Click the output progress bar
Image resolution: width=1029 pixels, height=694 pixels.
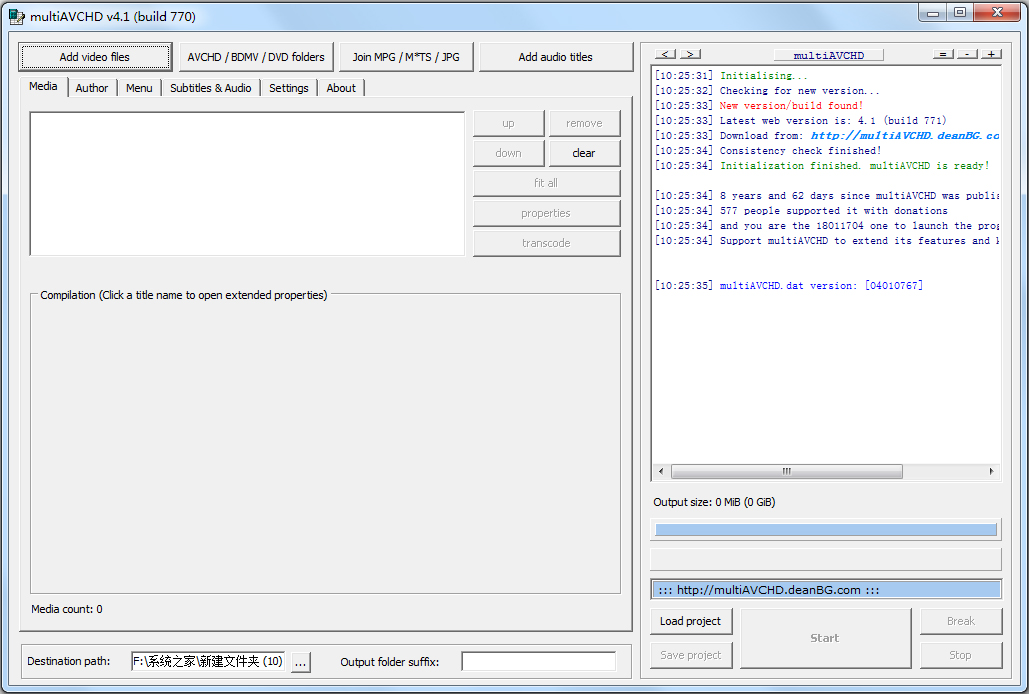[x=825, y=529]
